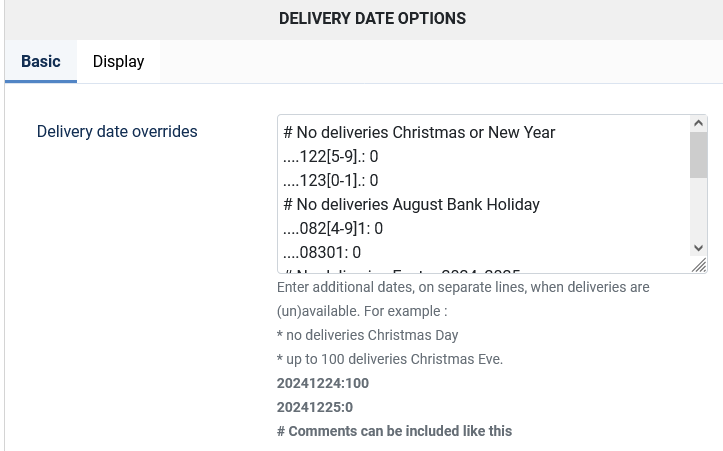Viewport: 723px width, 451px height.
Task: Switch to the Display tab
Action: point(119,61)
